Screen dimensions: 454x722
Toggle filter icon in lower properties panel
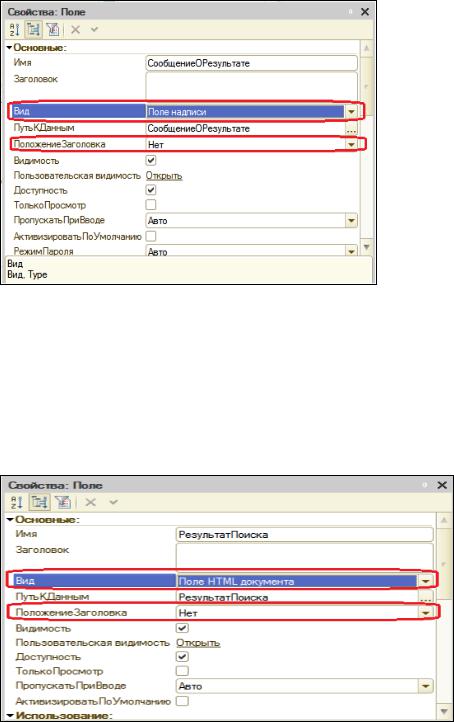point(63,502)
